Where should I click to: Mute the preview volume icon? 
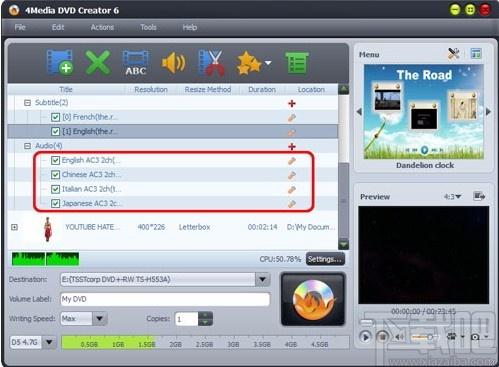coord(399,337)
